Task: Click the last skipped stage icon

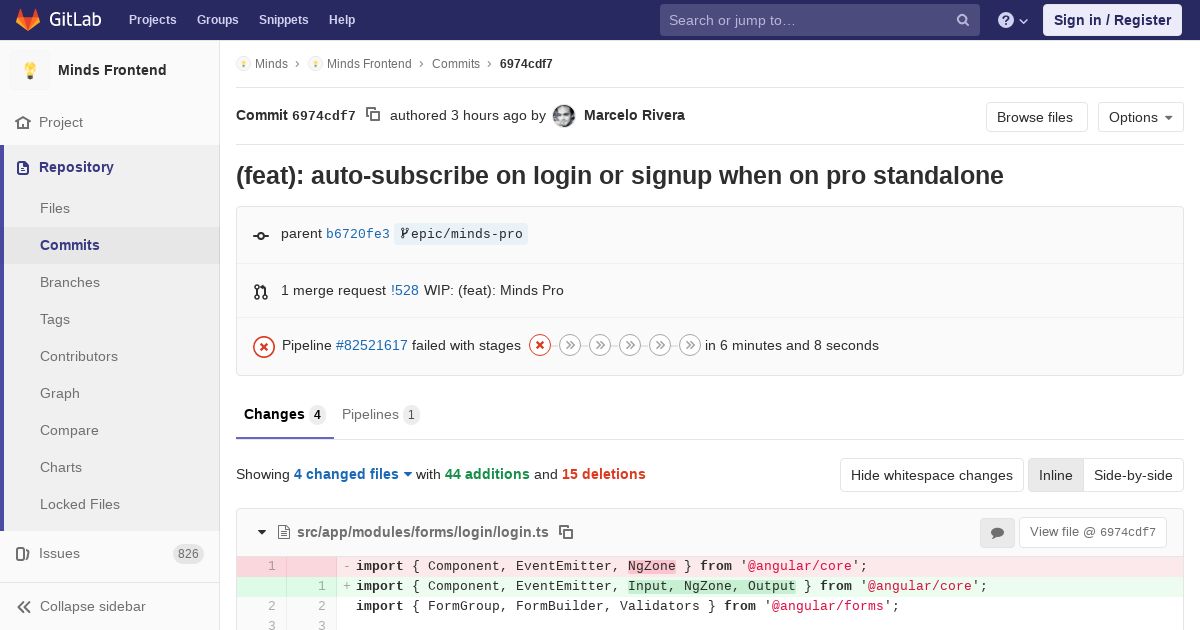Action: pyautogui.click(x=690, y=345)
